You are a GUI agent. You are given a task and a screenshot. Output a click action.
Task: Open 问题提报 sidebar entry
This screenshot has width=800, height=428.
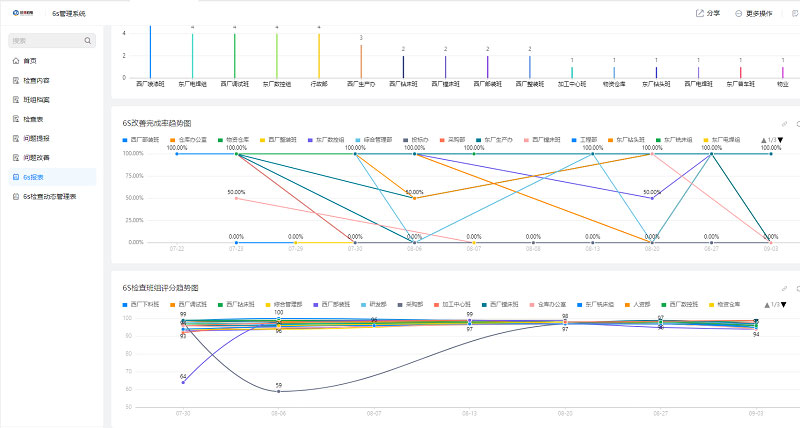coord(36,138)
